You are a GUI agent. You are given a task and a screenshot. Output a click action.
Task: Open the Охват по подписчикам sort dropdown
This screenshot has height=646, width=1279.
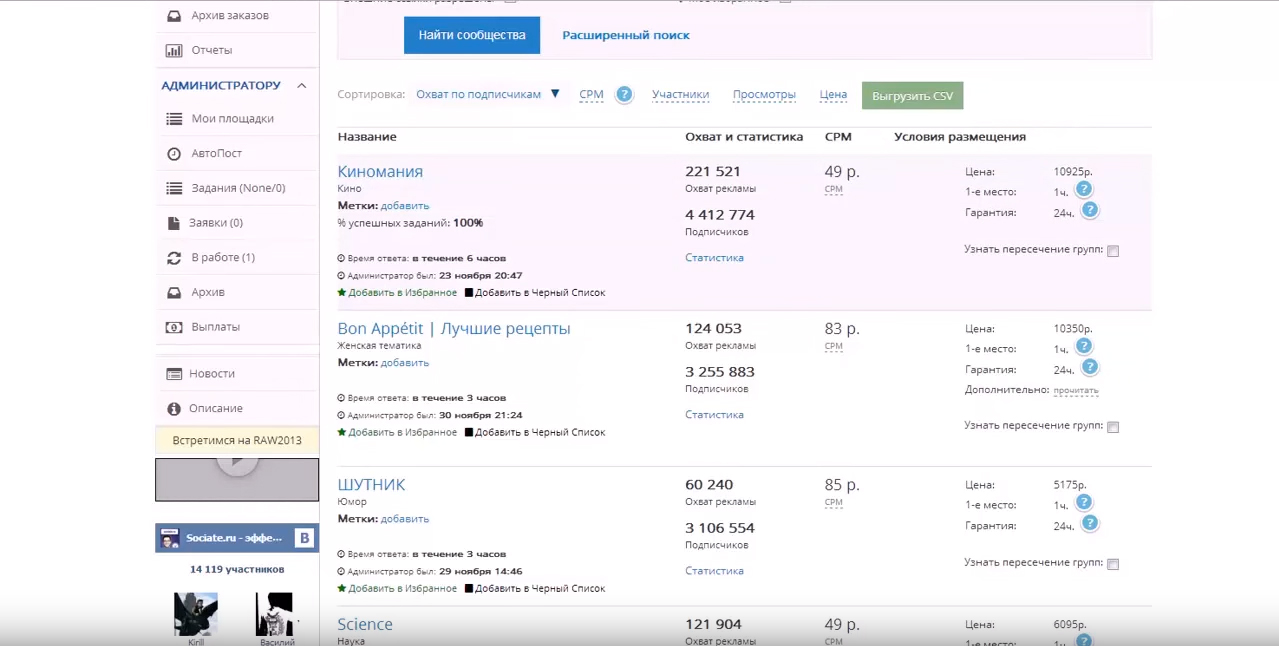pos(488,94)
